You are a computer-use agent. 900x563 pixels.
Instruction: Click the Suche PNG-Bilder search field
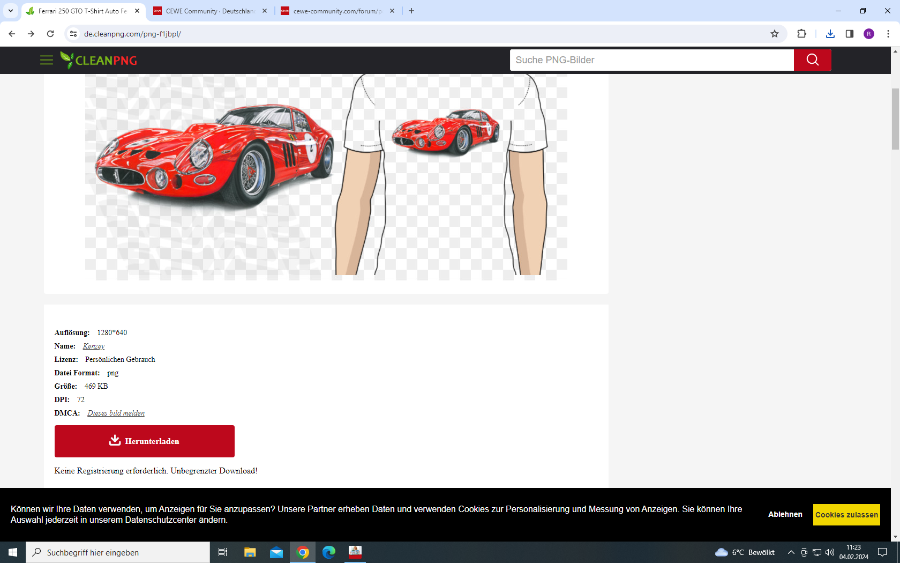(x=651, y=60)
